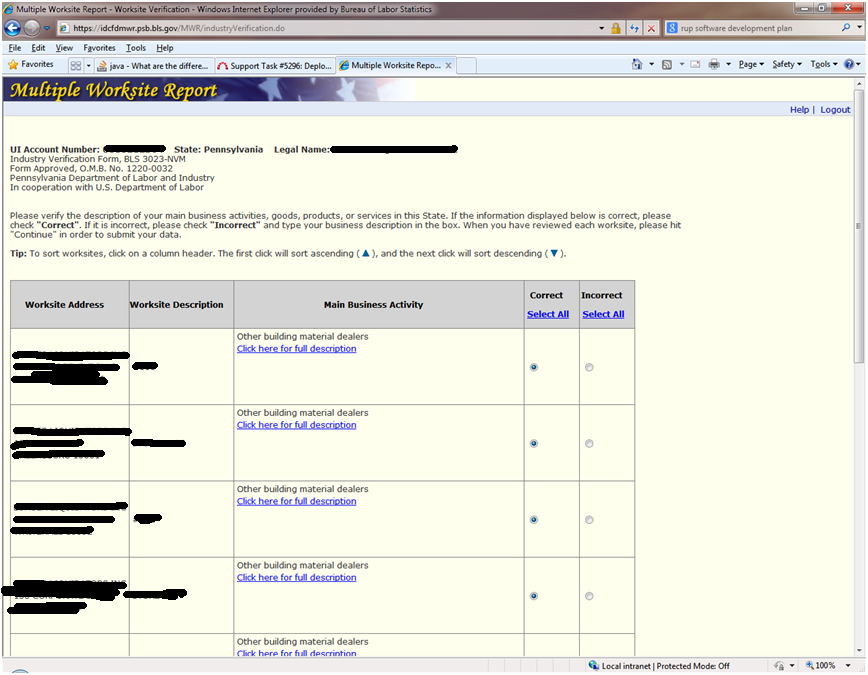Open the Quick Tabs grid icon
Image resolution: width=868 pixels, height=675 pixels.
pyautogui.click(x=76, y=66)
